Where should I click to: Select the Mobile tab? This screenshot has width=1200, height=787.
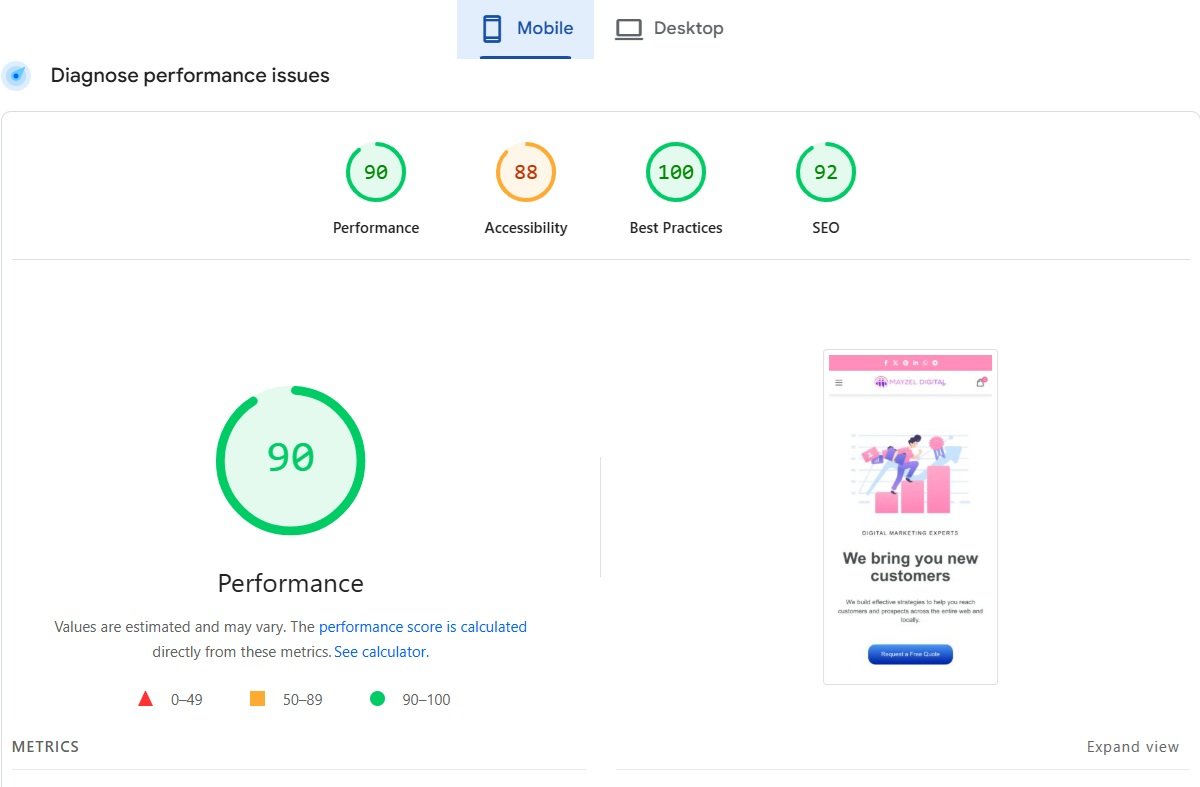[524, 28]
